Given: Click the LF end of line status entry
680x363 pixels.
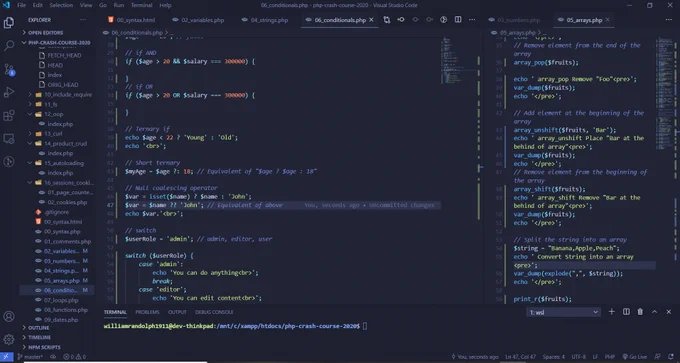Looking at the screenshot, I should [x=596, y=357].
